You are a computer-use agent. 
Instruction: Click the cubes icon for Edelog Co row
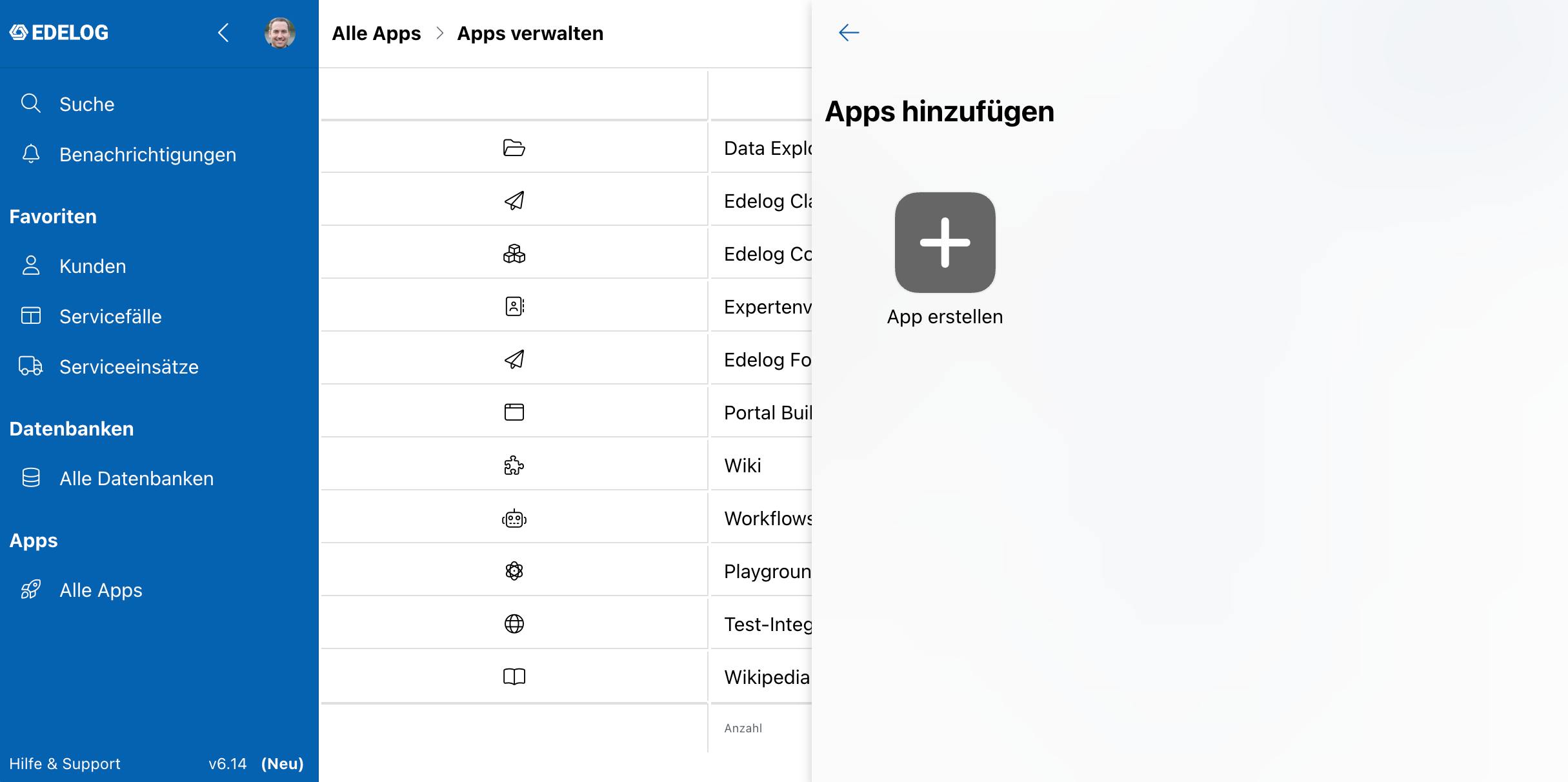tap(514, 254)
